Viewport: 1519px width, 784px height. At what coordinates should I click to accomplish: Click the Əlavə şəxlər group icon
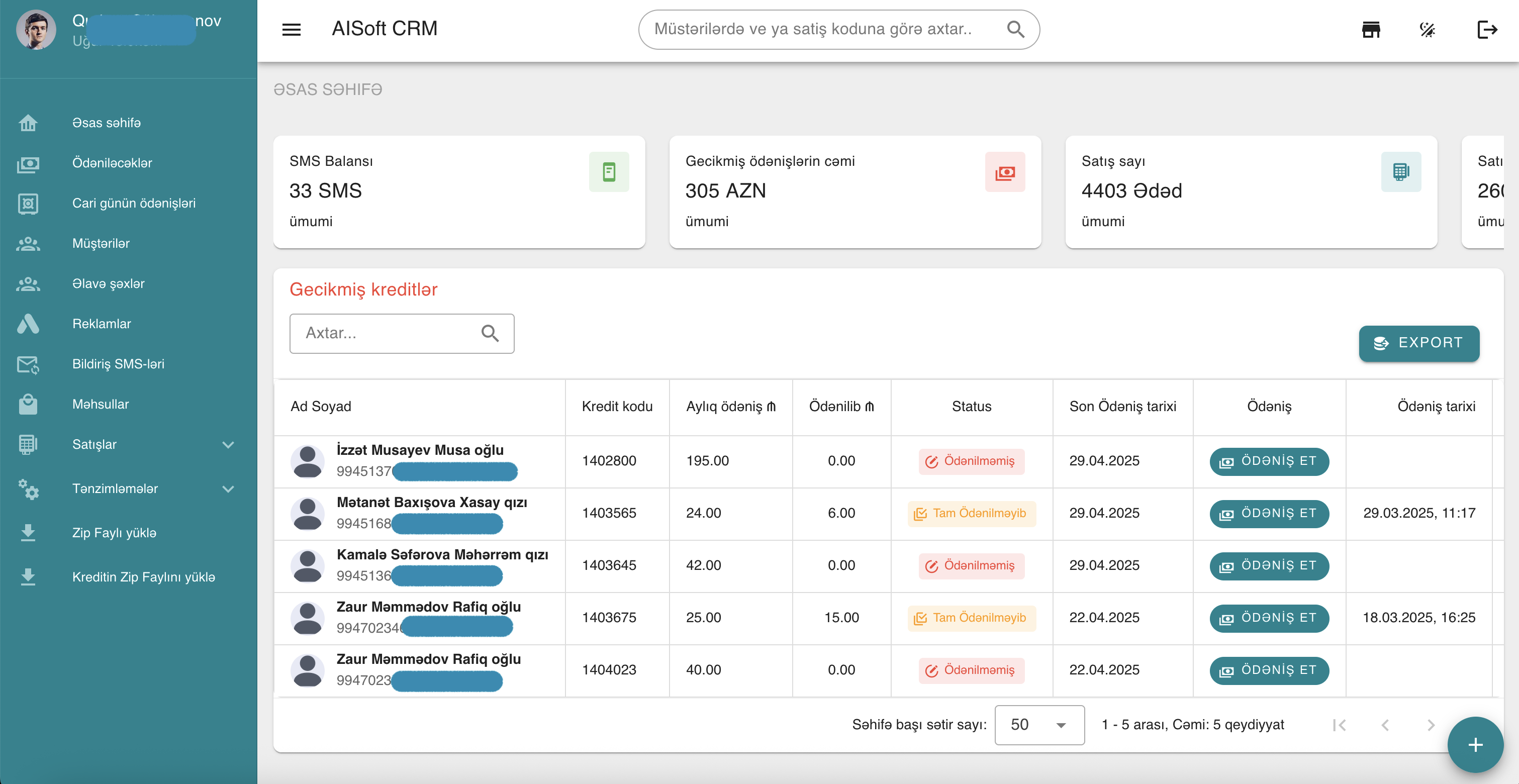point(28,283)
